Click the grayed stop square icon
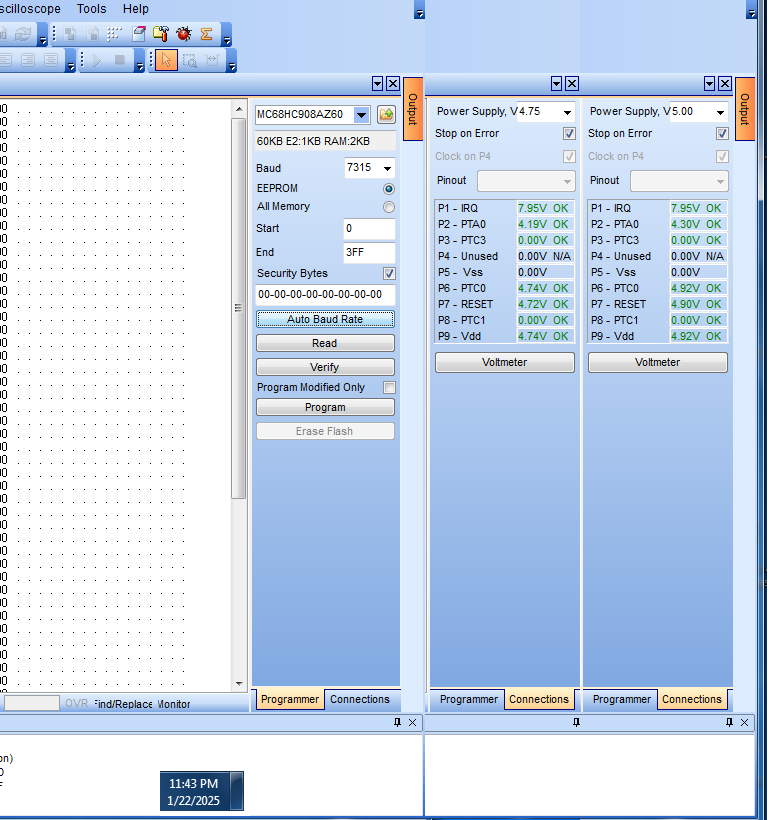The width and height of the screenshot is (770, 820). click(x=120, y=60)
